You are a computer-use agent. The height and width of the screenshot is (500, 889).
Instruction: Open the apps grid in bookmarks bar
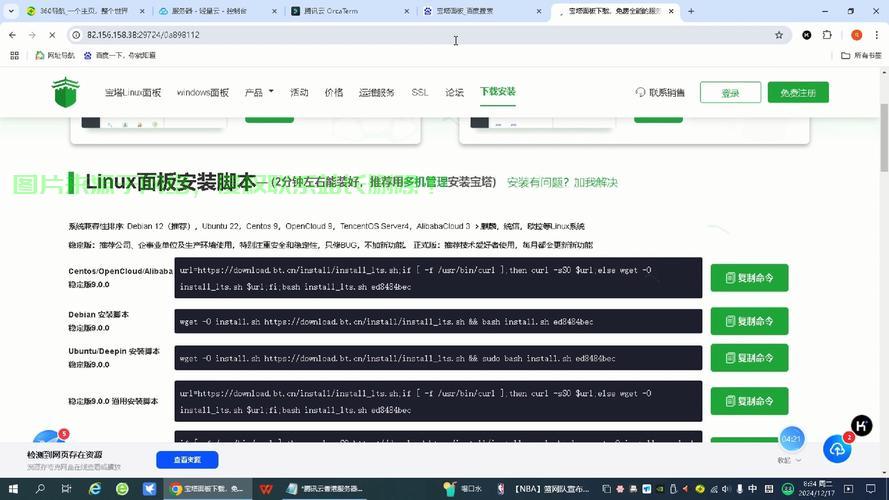click(x=14, y=56)
